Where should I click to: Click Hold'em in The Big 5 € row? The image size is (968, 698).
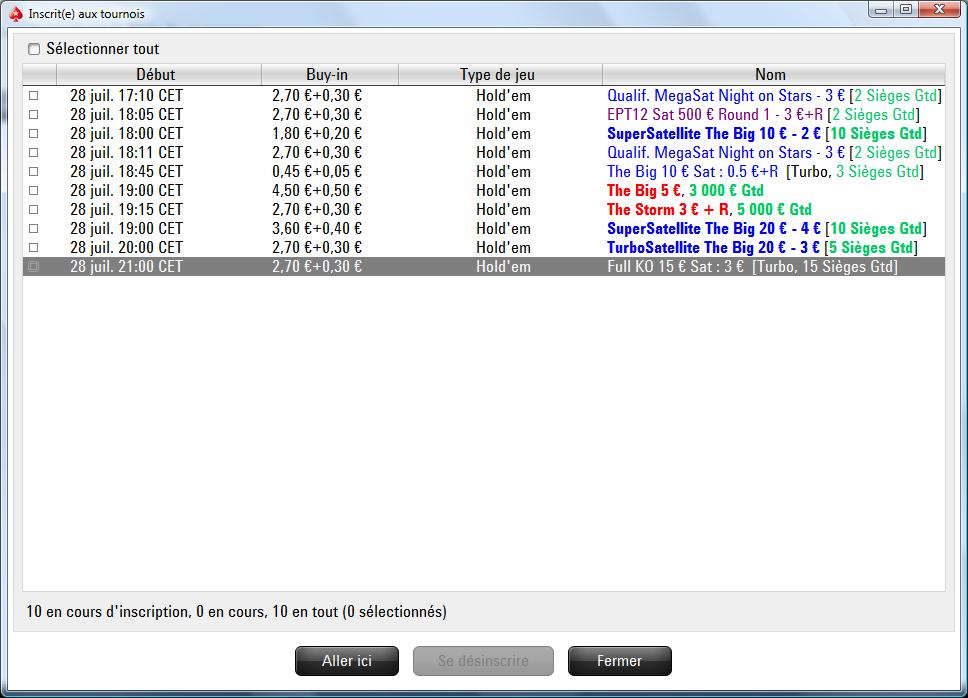[503, 191]
